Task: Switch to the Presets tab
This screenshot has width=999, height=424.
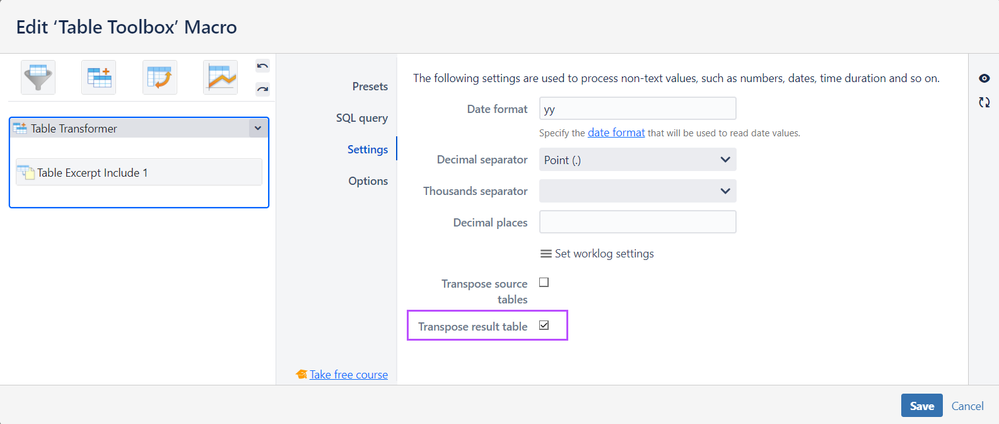Action: 370,86
